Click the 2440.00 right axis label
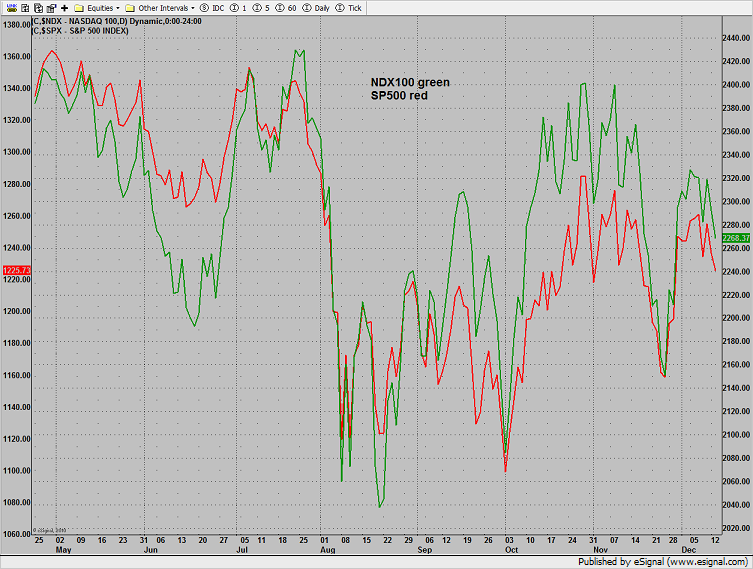Image resolution: width=753 pixels, height=569 pixels. (x=736, y=37)
